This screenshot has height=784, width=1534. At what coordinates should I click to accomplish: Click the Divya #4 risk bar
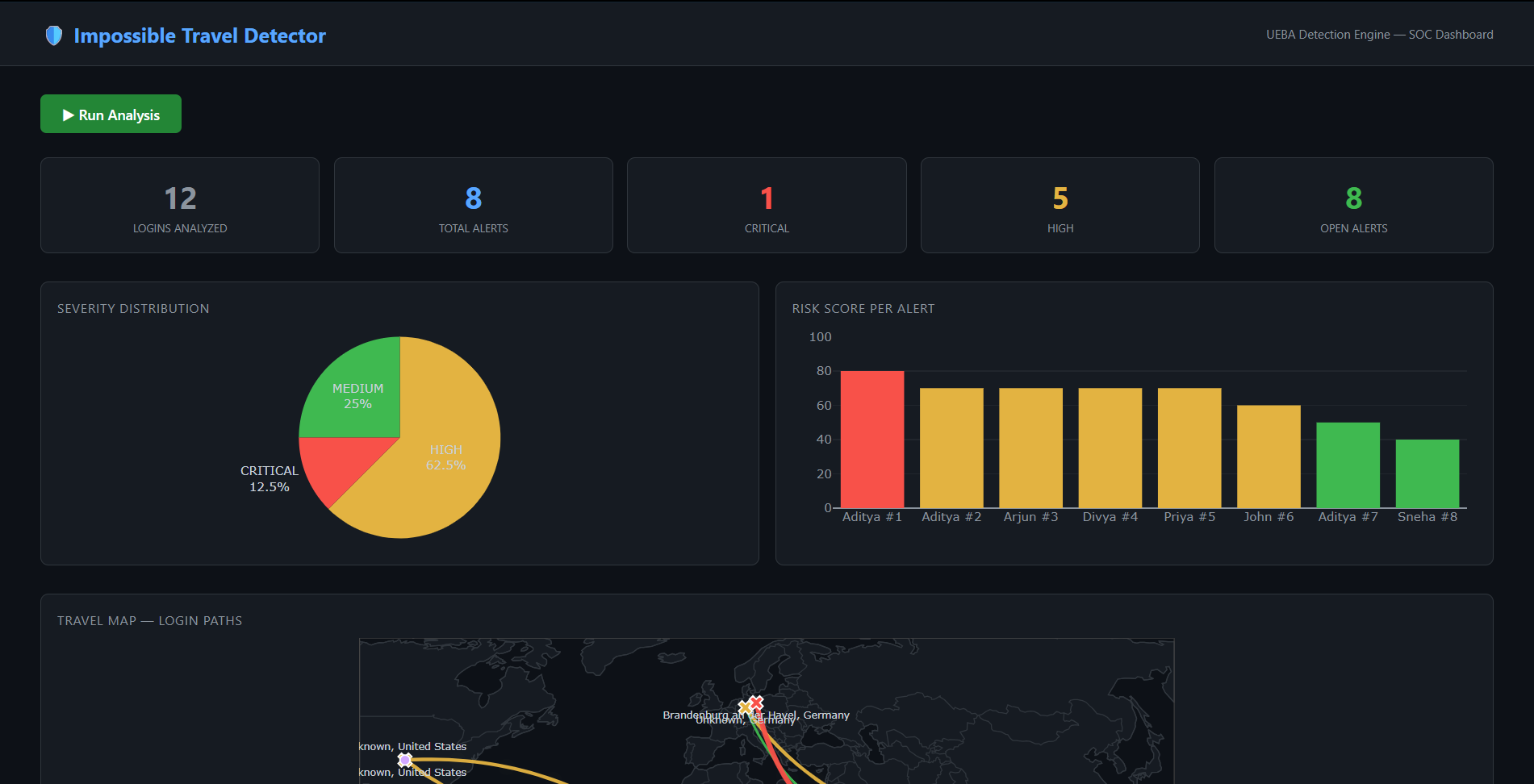[x=1110, y=448]
